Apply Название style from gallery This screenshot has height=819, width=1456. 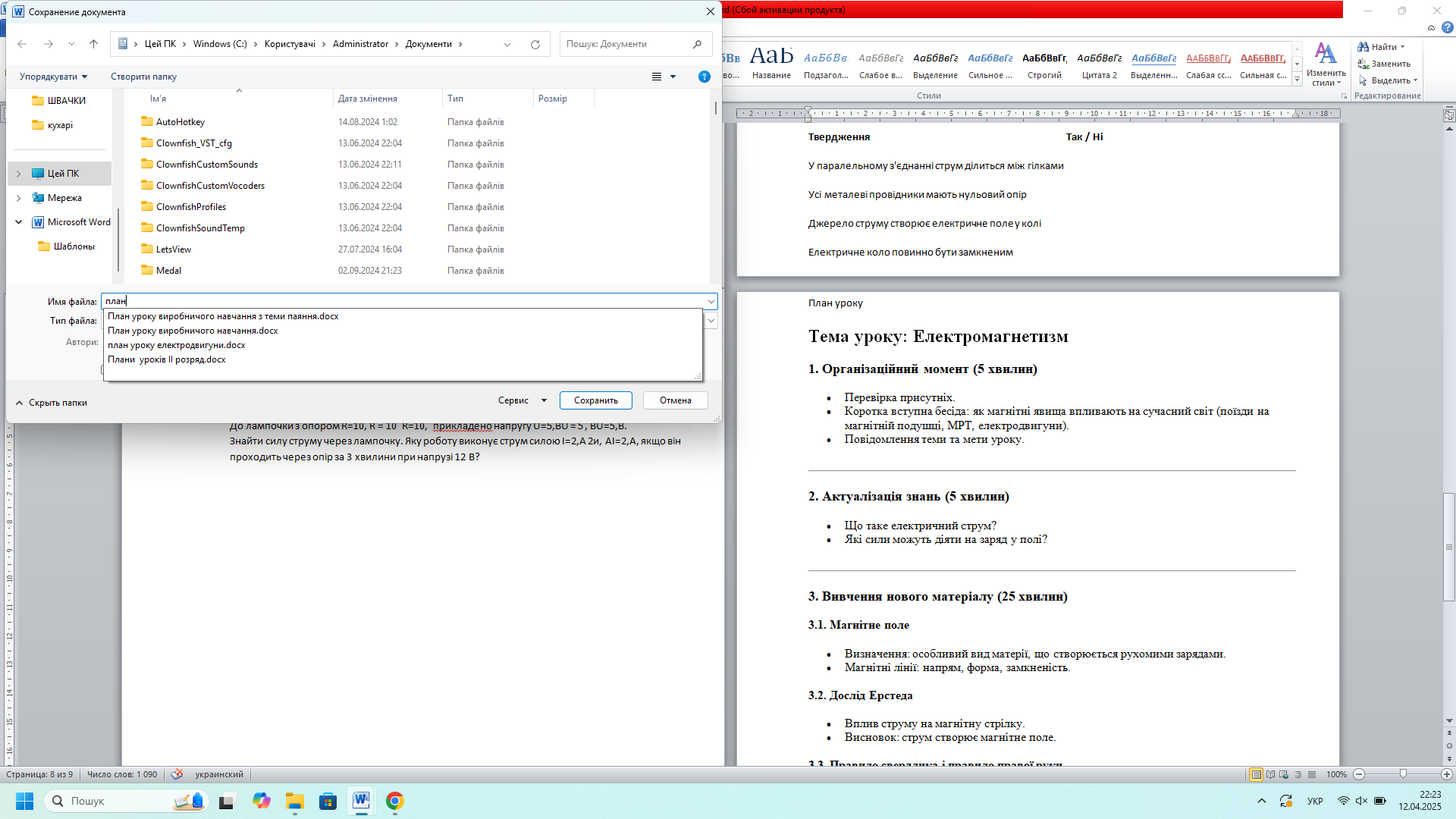[771, 63]
